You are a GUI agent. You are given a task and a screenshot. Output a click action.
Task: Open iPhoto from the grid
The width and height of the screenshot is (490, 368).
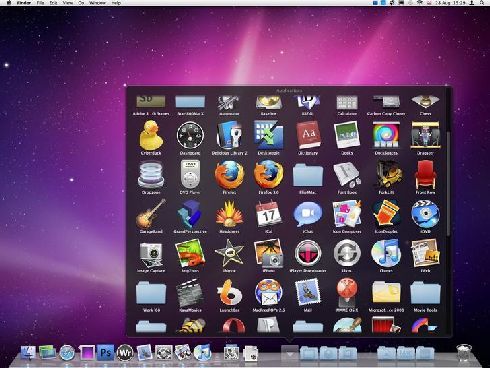tap(268, 253)
